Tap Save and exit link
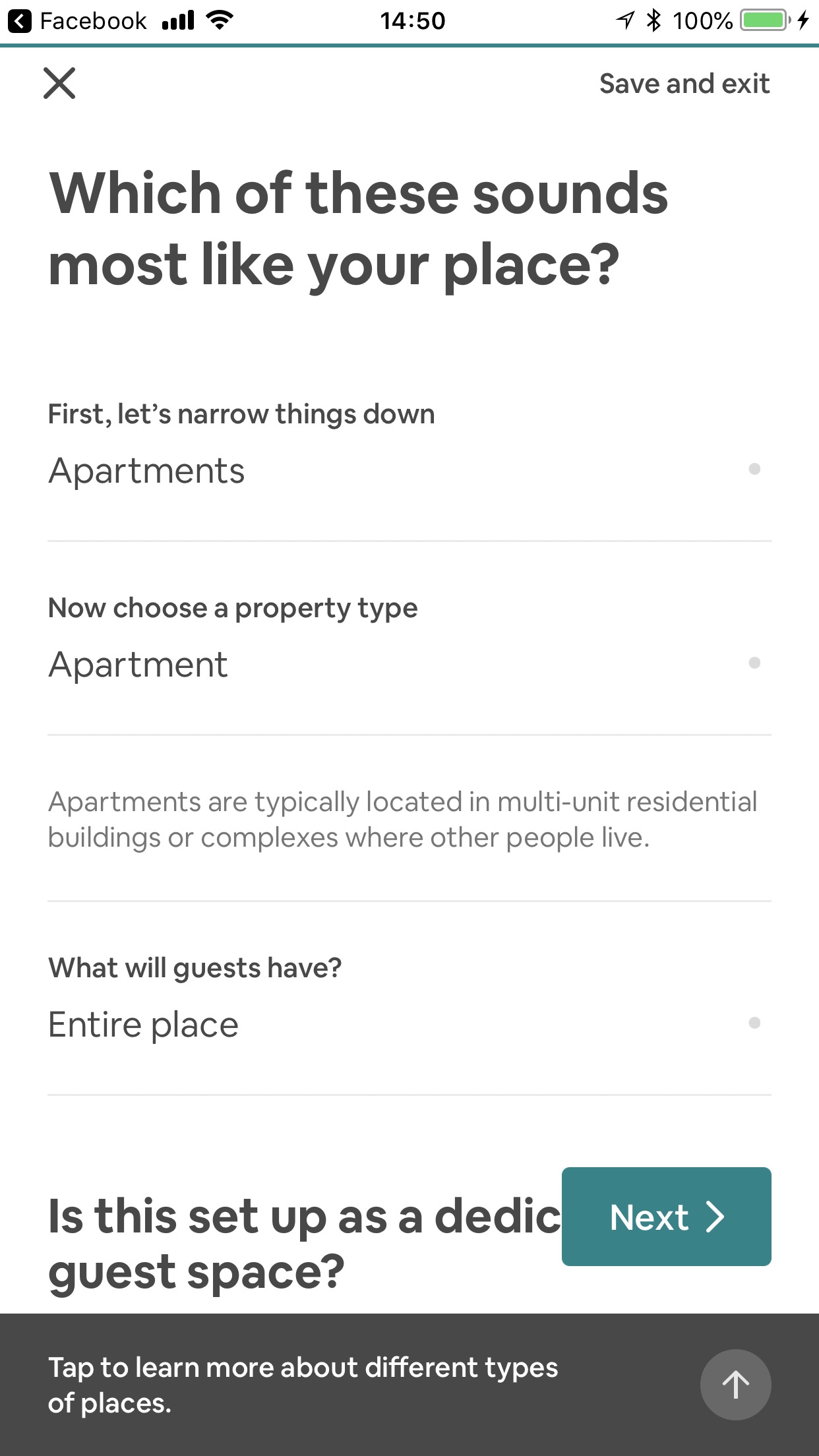Image resolution: width=819 pixels, height=1456 pixels. coord(684,84)
